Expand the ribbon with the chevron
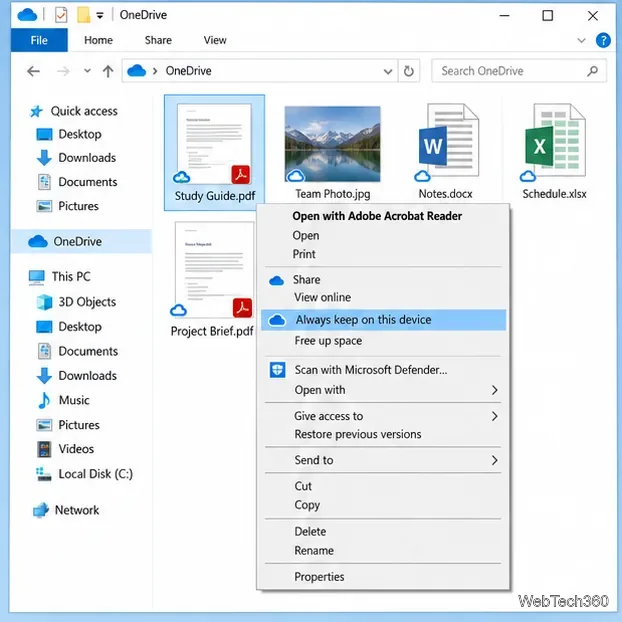The width and height of the screenshot is (622, 622). [x=581, y=40]
